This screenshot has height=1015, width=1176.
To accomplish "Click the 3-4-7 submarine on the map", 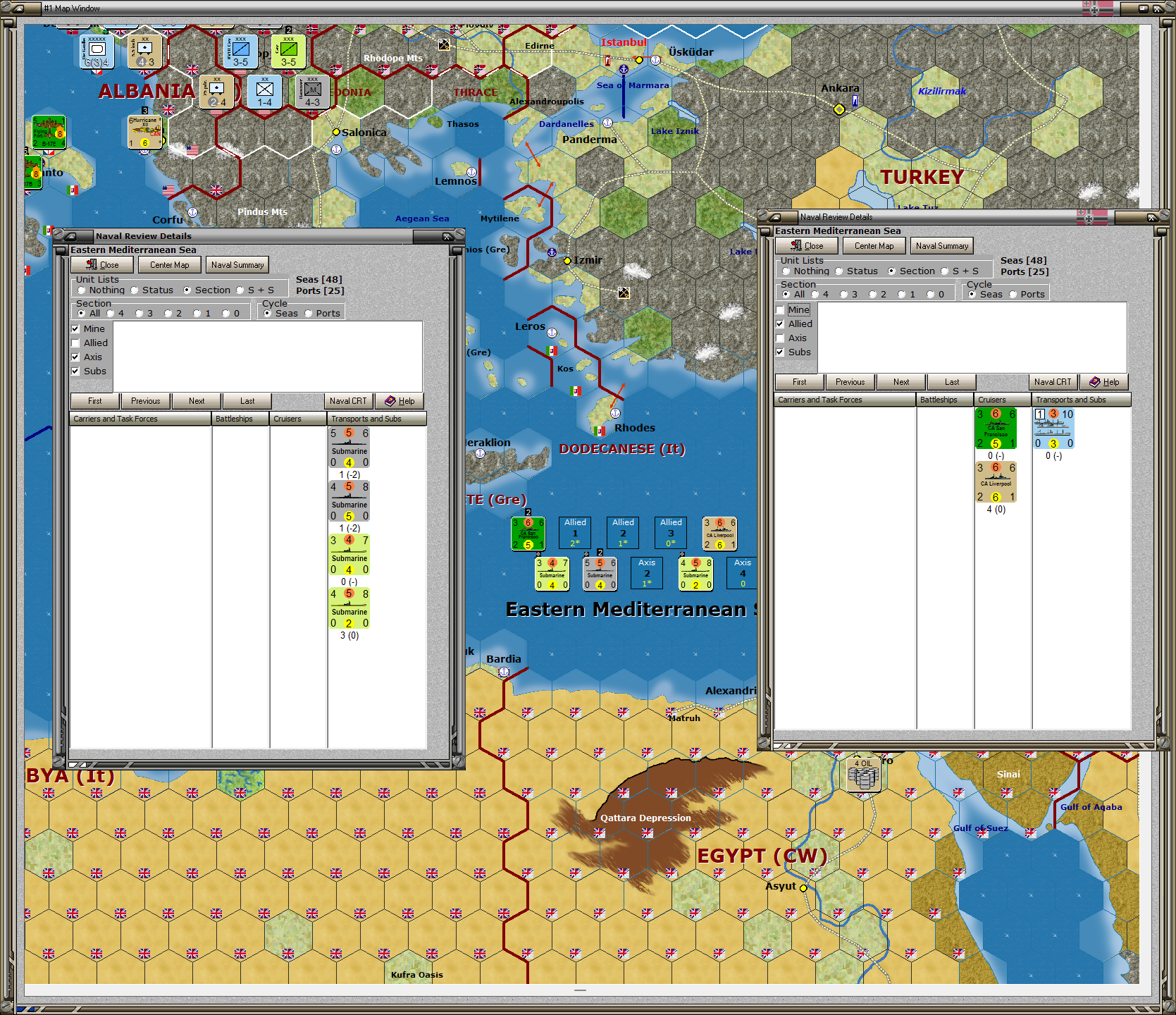I will (x=552, y=574).
